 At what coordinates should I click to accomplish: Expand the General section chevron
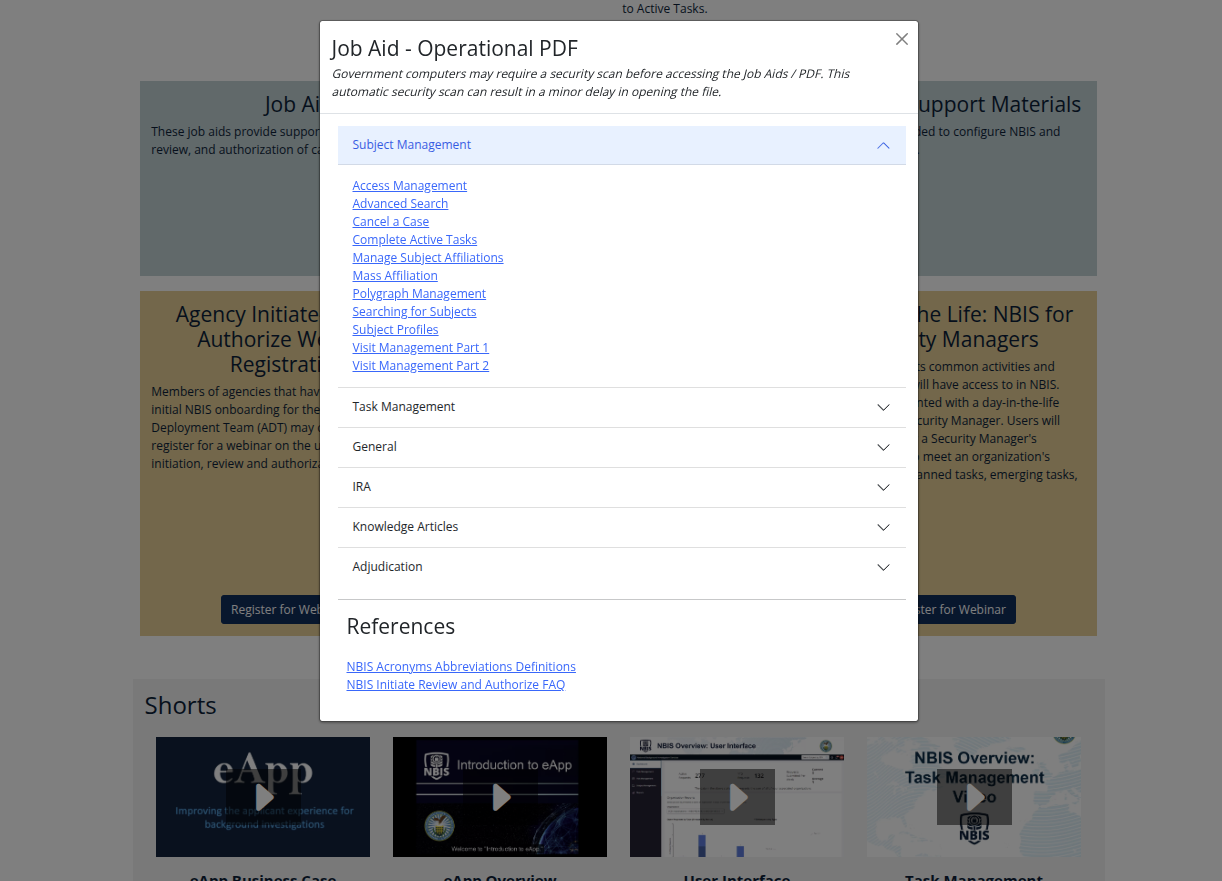point(883,447)
